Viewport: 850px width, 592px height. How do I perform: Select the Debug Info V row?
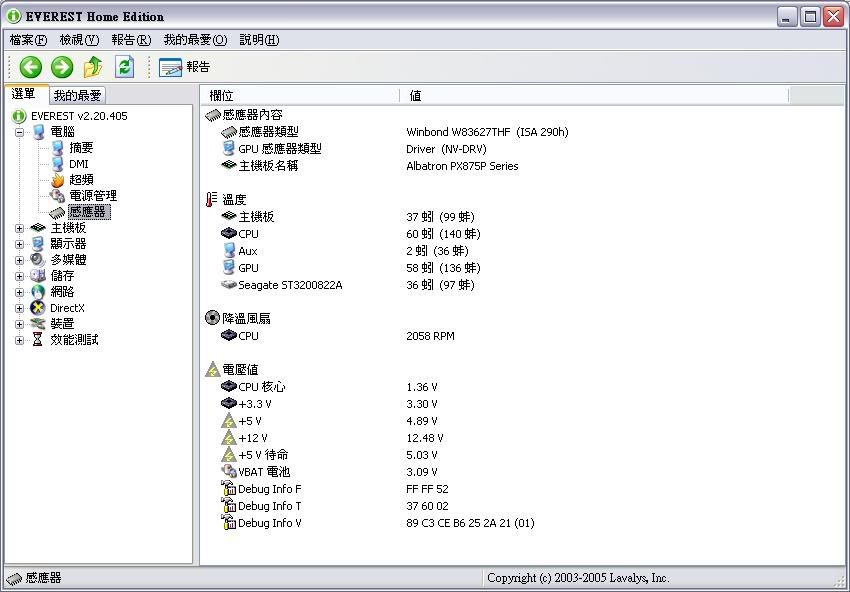[x=378, y=523]
